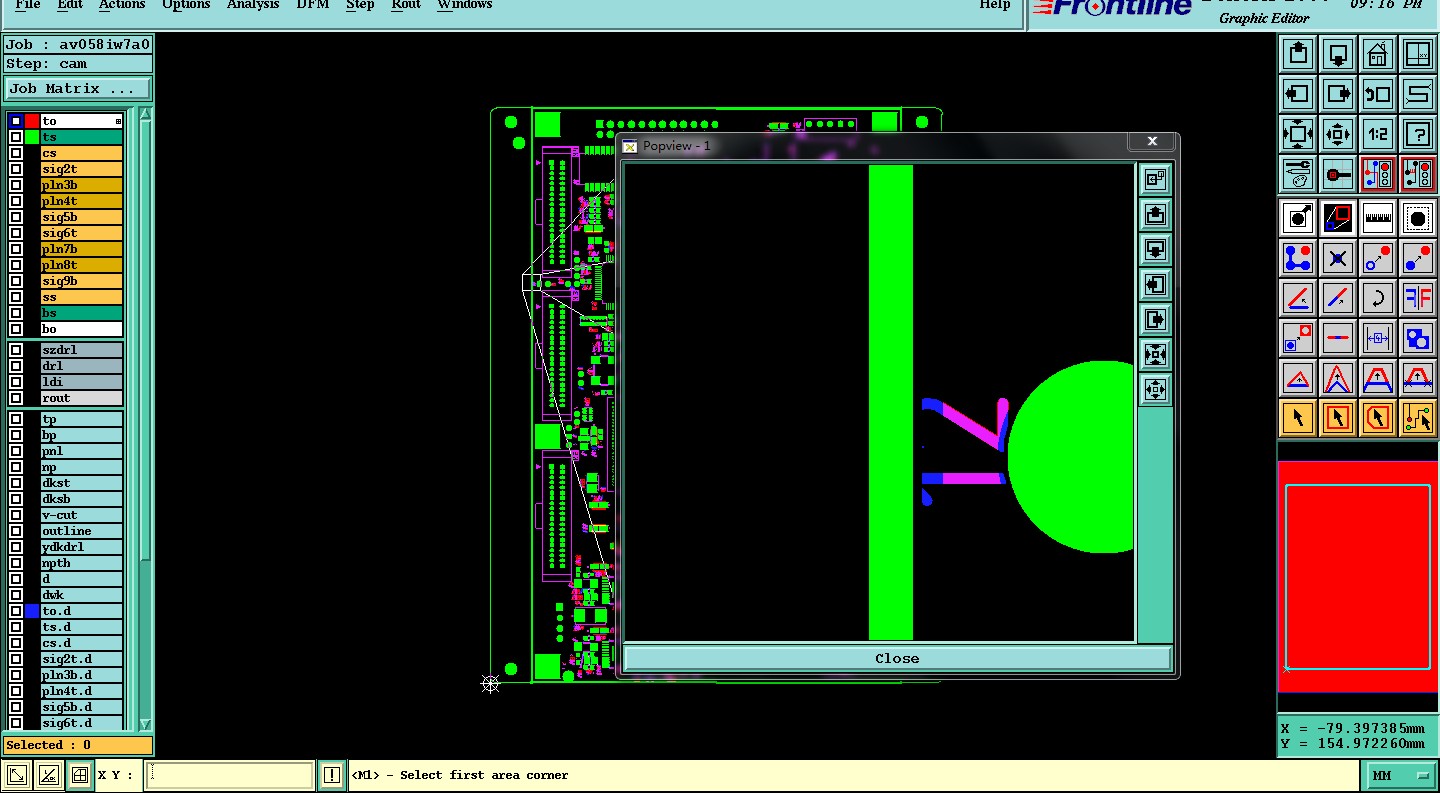1440x793 pixels.
Task: Select layer name szdrl in list
Action: [x=81, y=350]
